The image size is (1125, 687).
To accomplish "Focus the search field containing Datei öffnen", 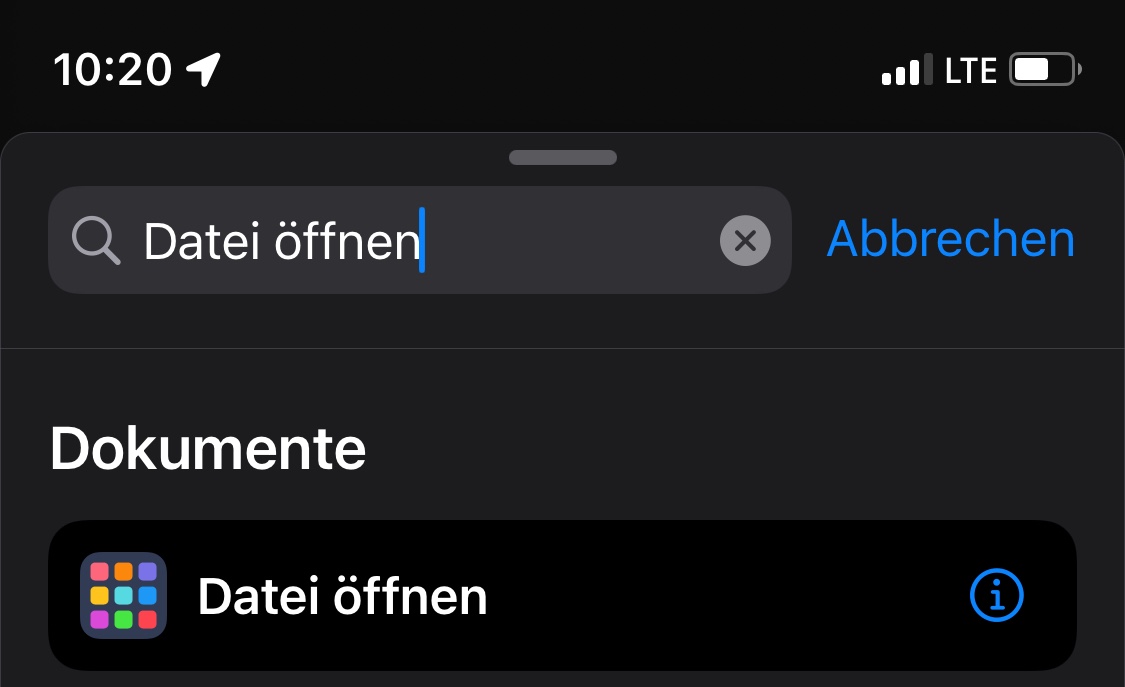I will pos(560,240).
